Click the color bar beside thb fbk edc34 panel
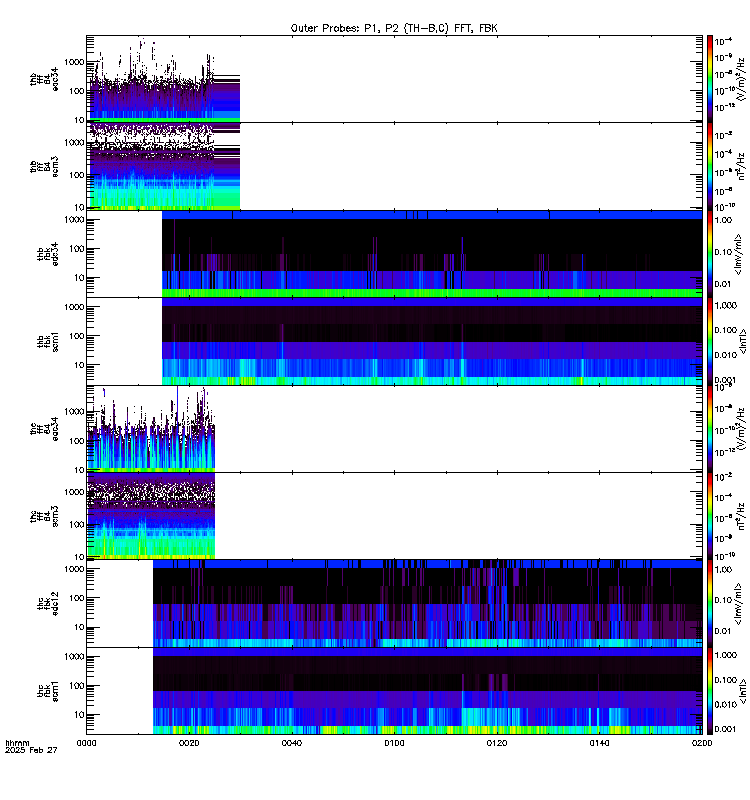This screenshot has height=800, width=750. (710, 254)
